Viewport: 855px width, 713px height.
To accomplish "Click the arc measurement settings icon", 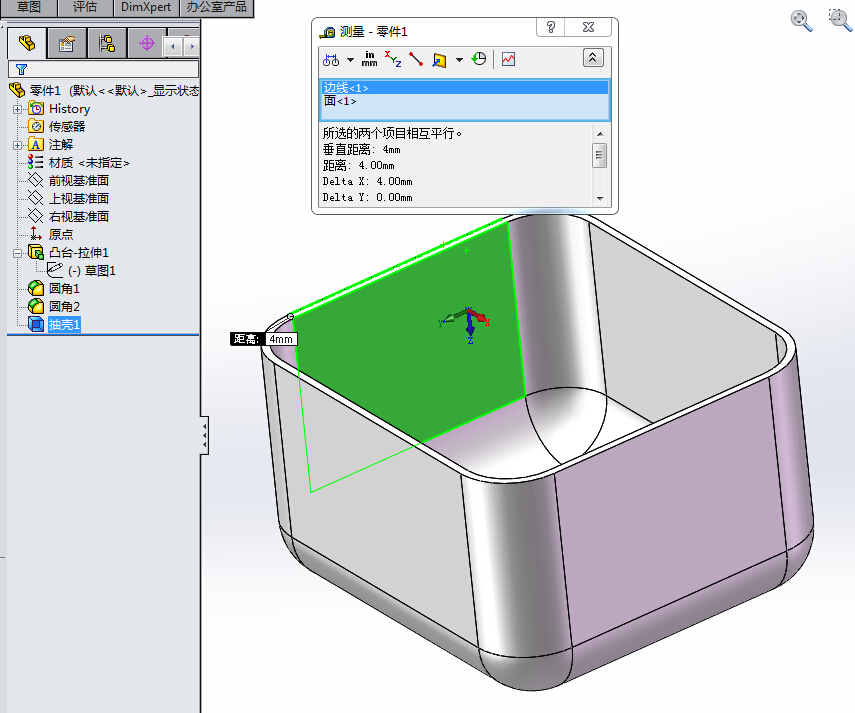I will tap(330, 60).
